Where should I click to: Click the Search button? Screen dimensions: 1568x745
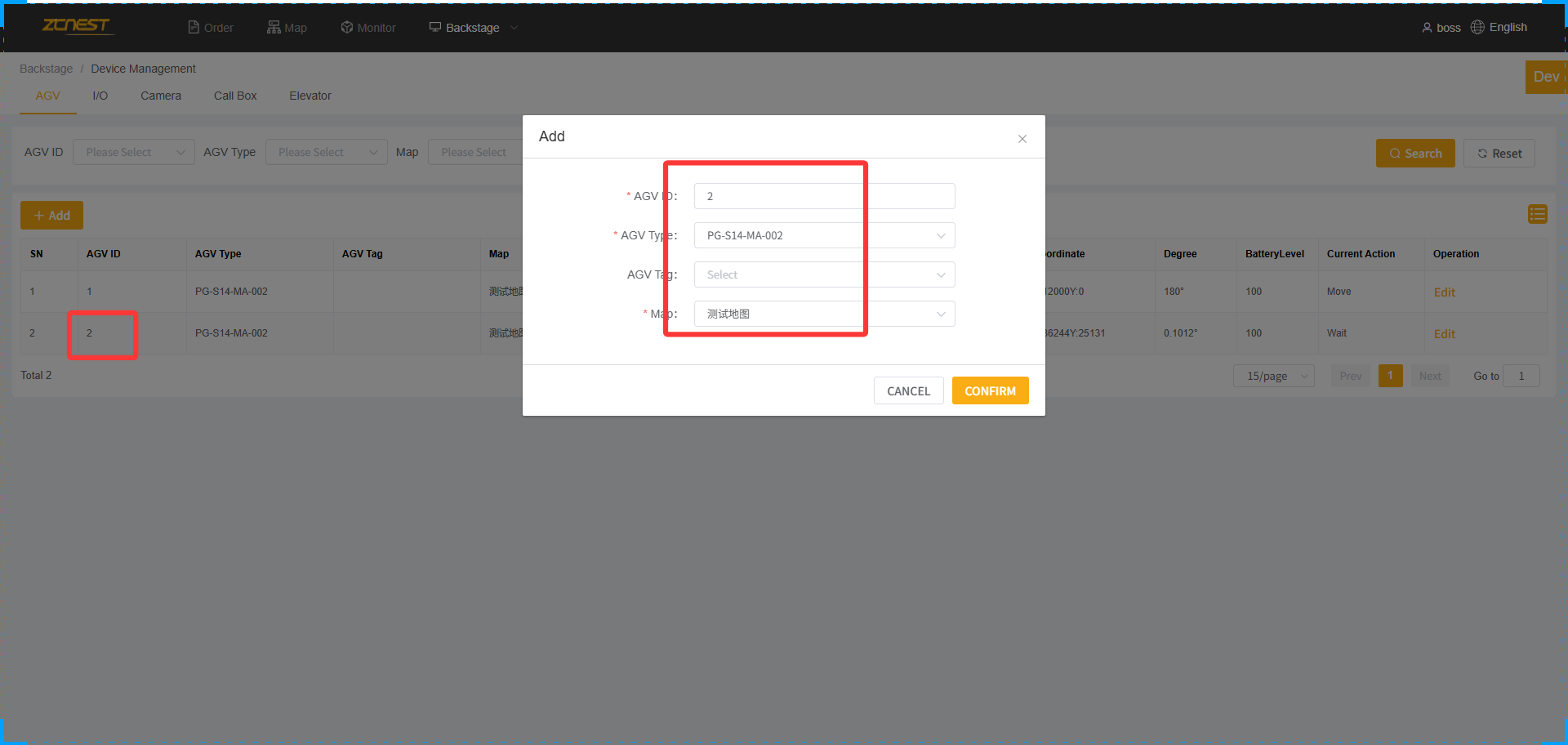(x=1414, y=154)
